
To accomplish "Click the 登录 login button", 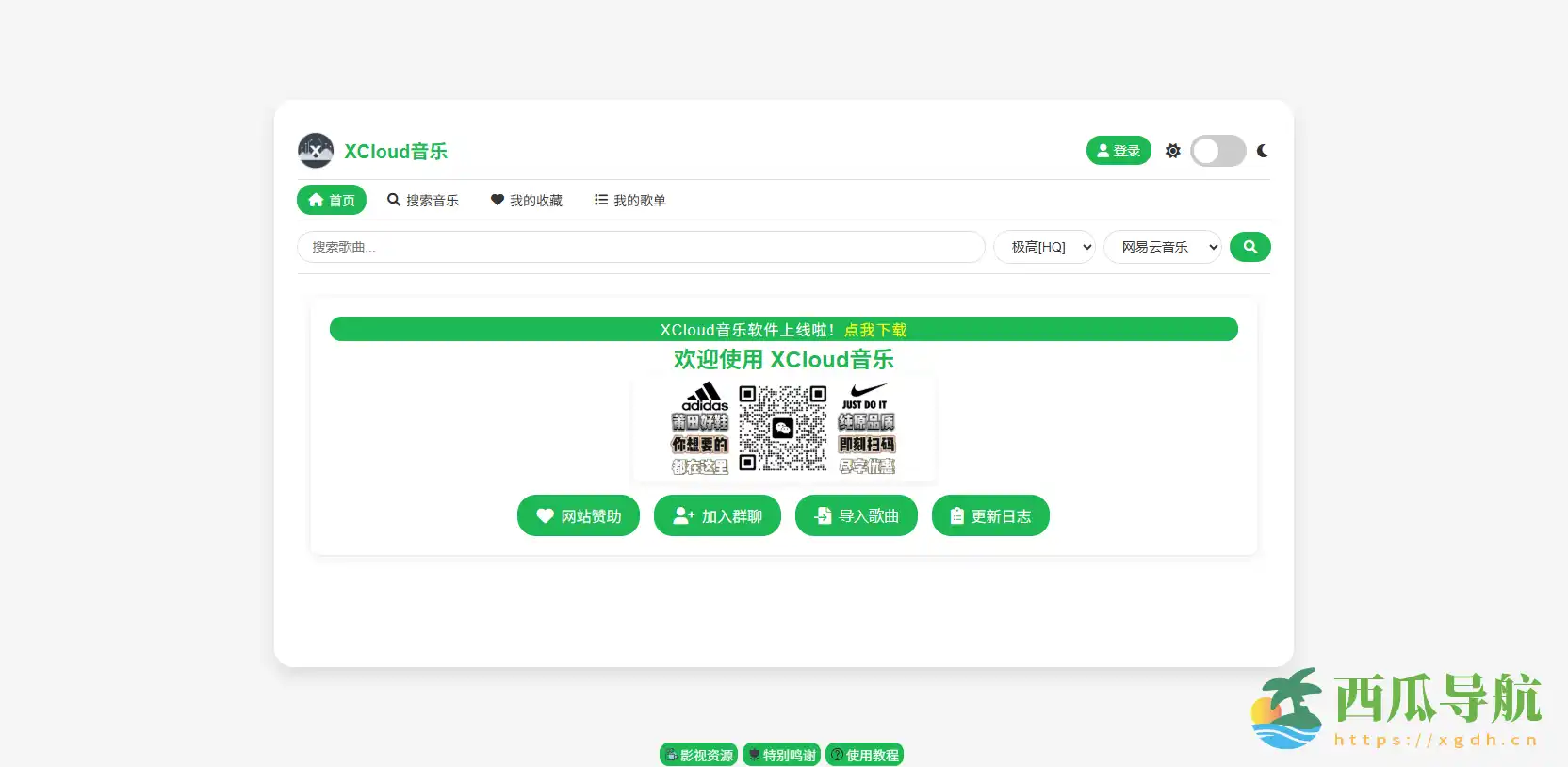I will 1119,151.
